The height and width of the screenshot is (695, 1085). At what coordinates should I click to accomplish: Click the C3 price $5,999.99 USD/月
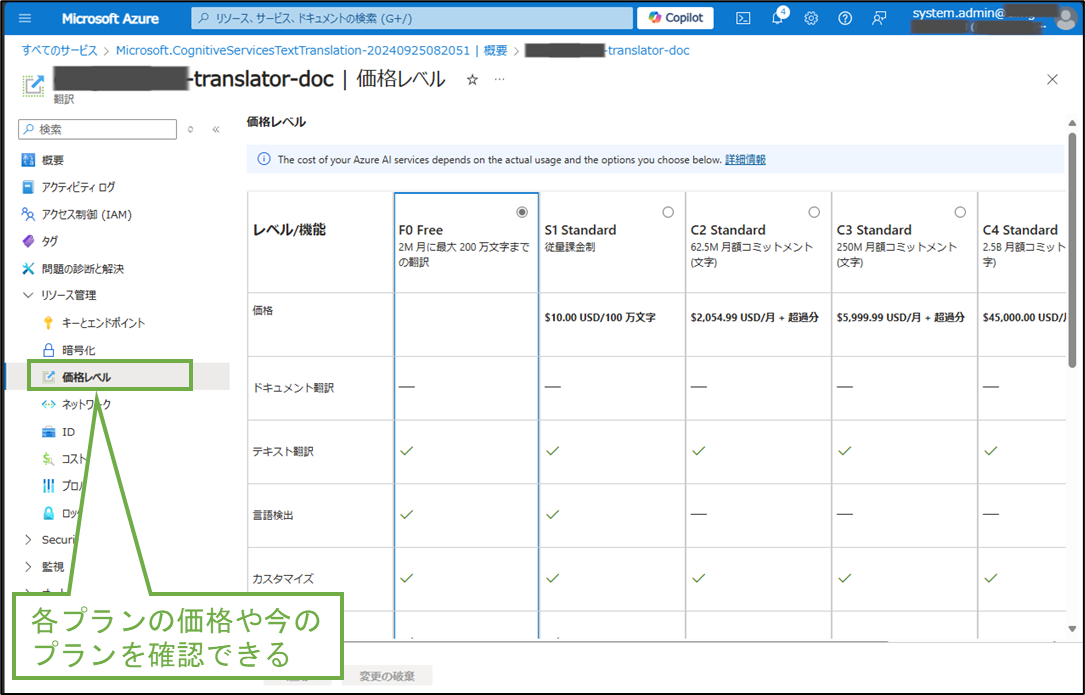pos(900,318)
